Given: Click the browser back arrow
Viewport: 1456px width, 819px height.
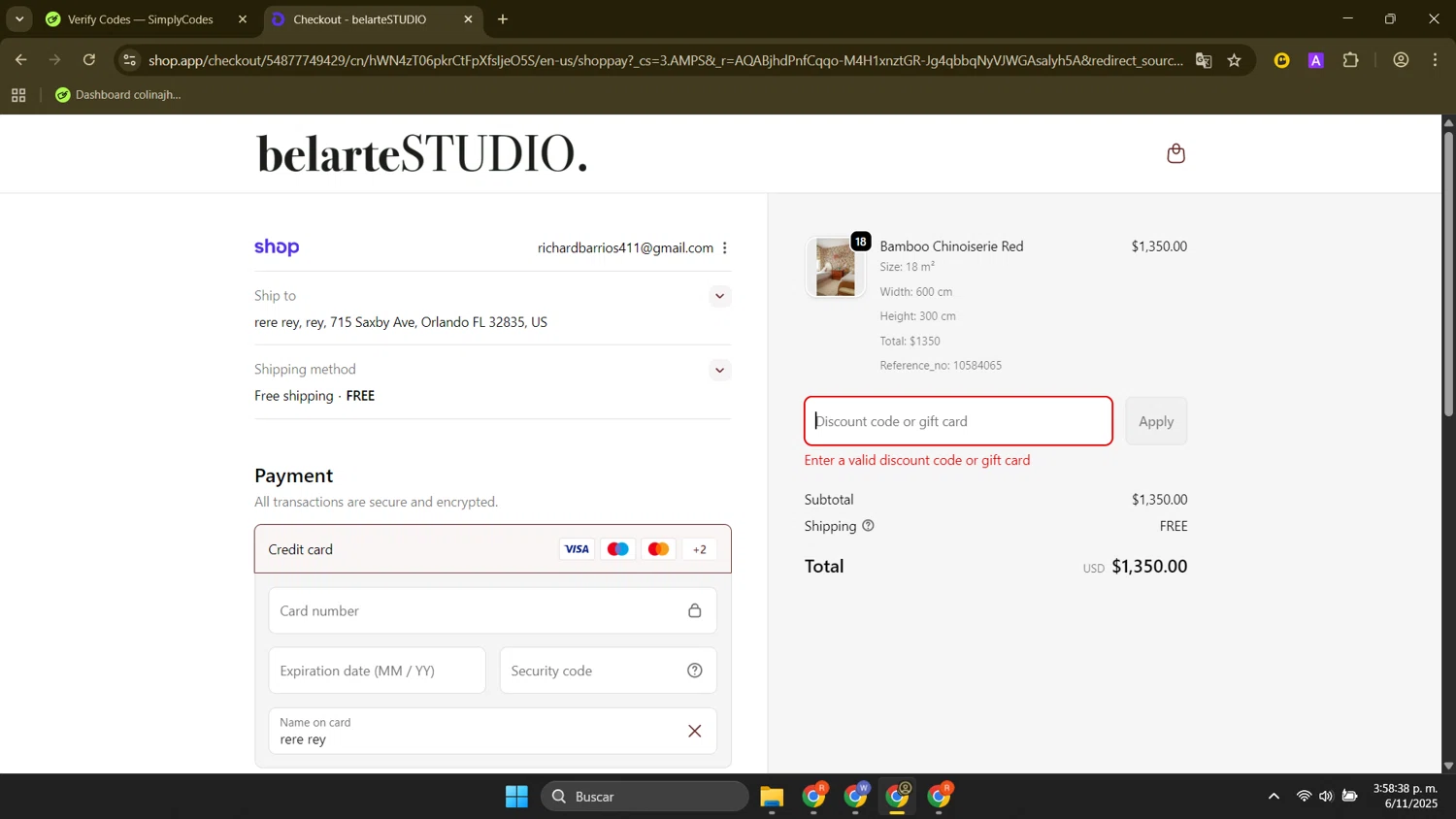Looking at the screenshot, I should pyautogui.click(x=20, y=60).
